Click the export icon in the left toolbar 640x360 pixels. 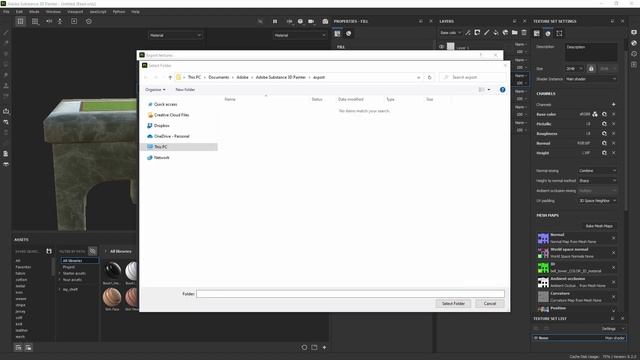coord(6,111)
